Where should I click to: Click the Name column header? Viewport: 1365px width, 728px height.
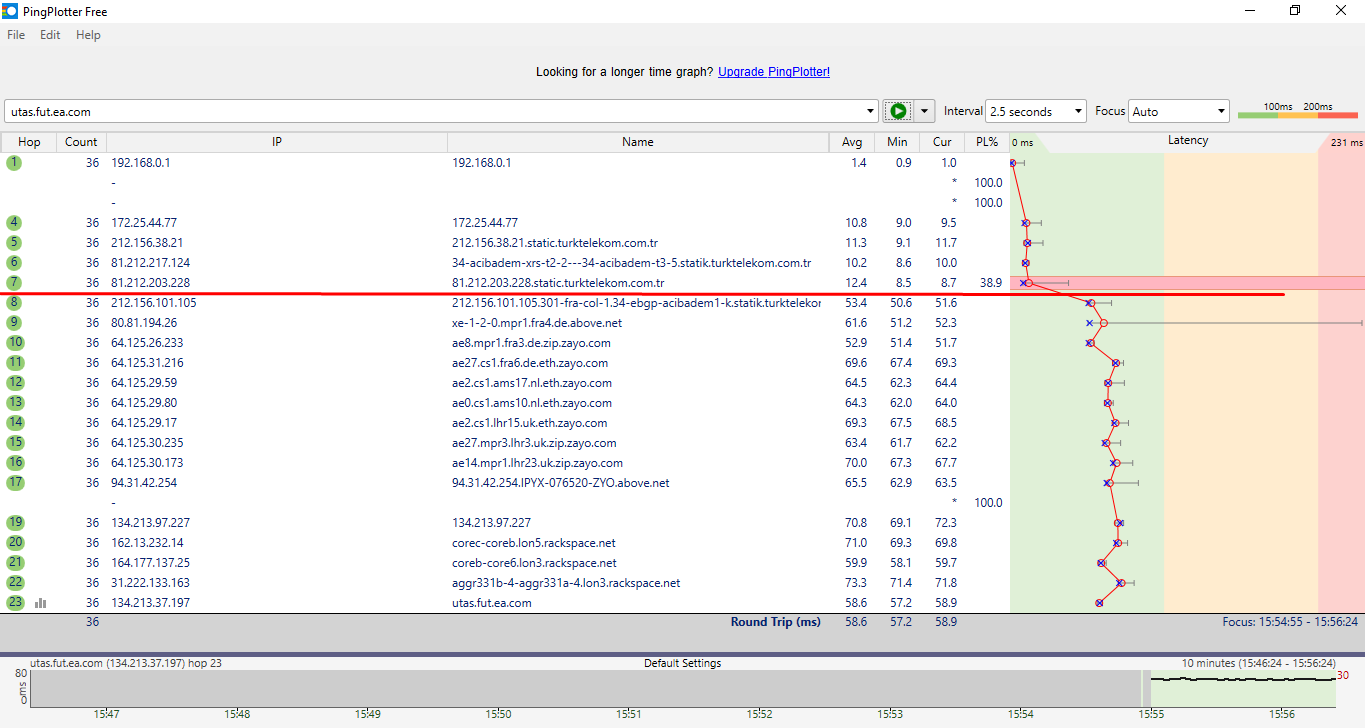pos(638,142)
